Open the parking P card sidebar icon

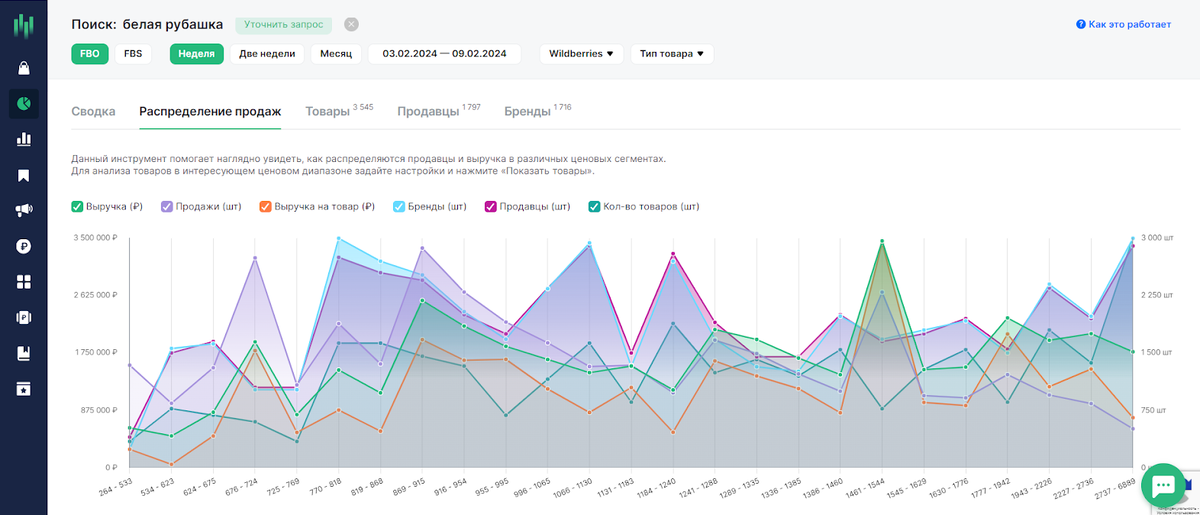click(x=23, y=317)
